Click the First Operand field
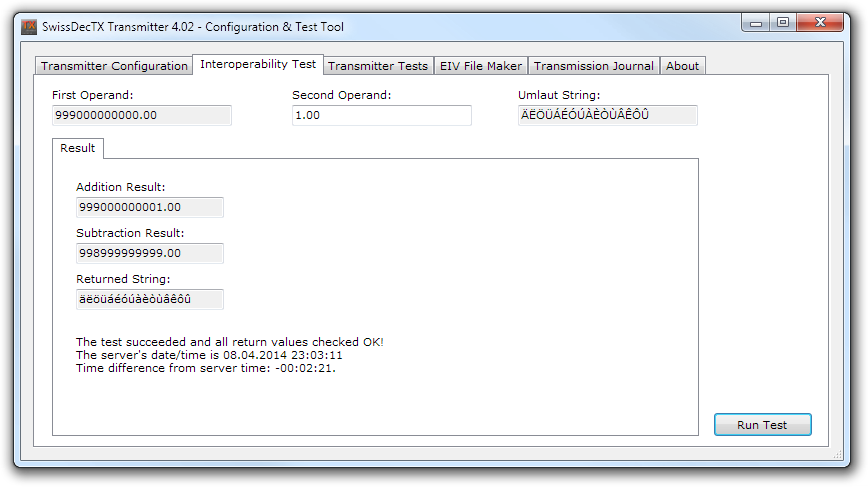868x487 pixels. point(141,115)
